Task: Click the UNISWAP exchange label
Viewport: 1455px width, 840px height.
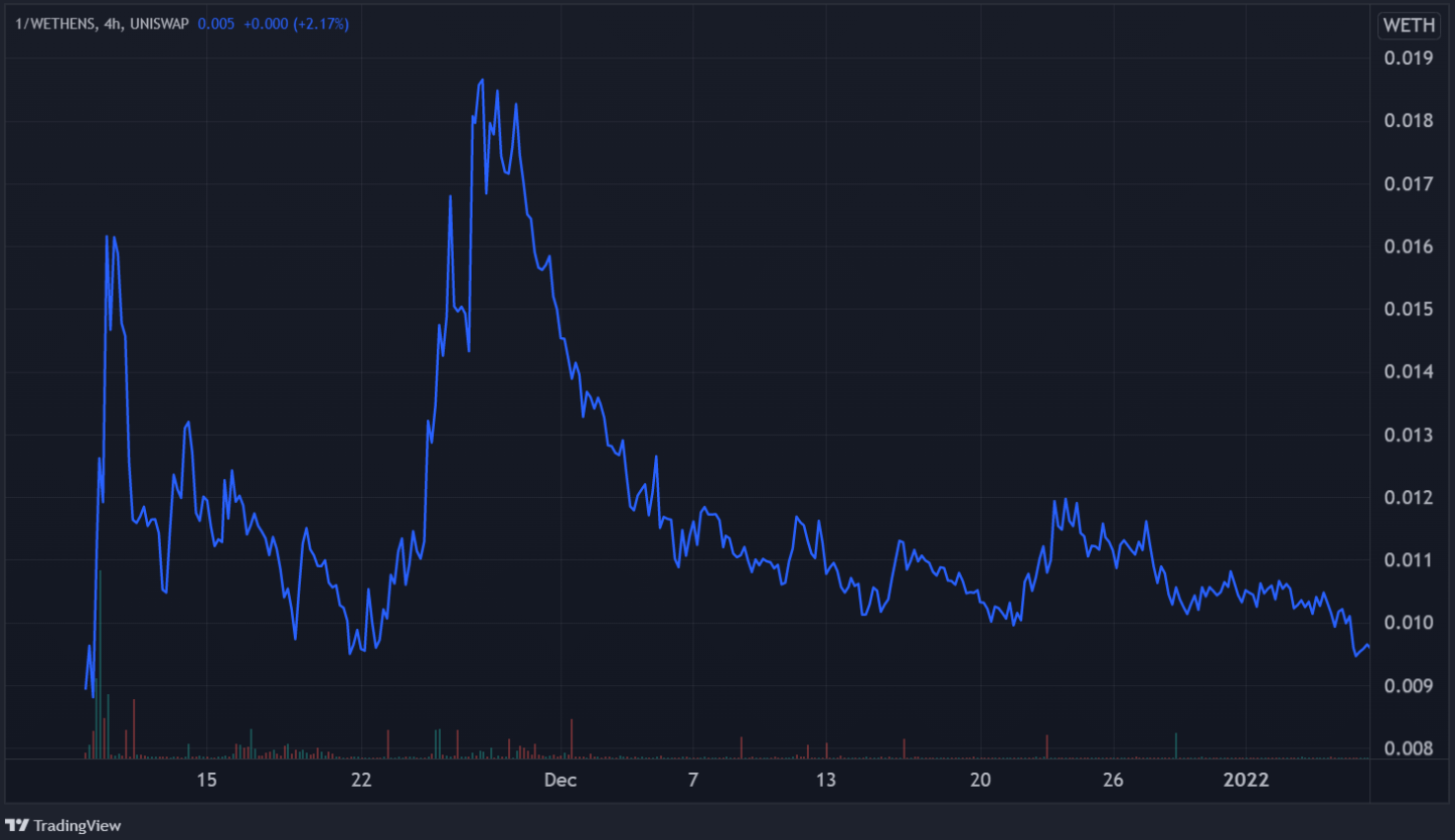Action: tap(160, 24)
